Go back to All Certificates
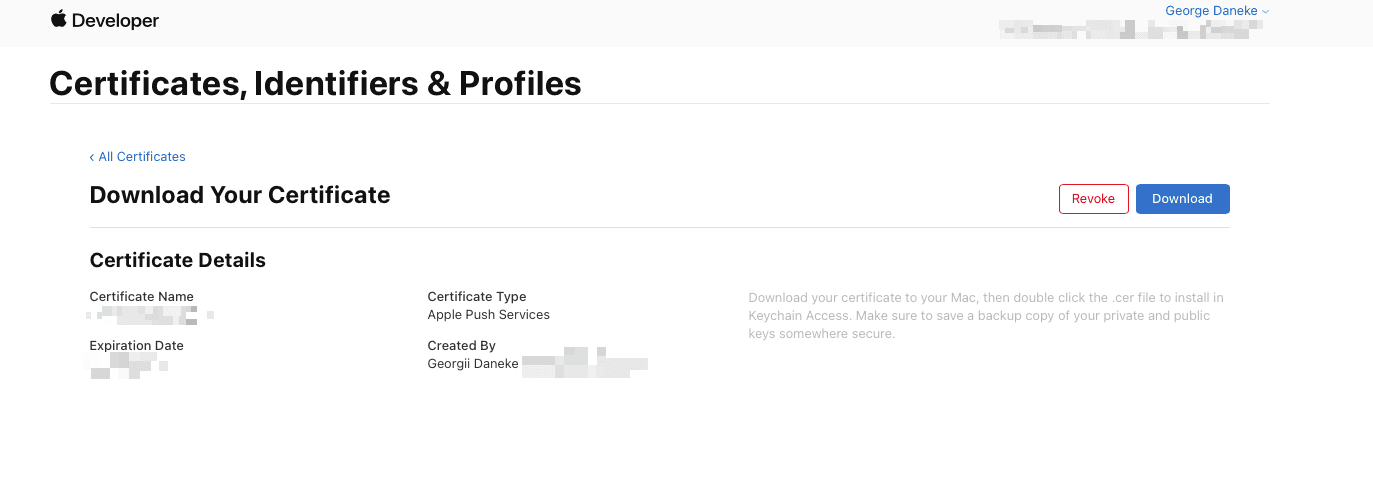The width and height of the screenshot is (1373, 490). (142, 157)
